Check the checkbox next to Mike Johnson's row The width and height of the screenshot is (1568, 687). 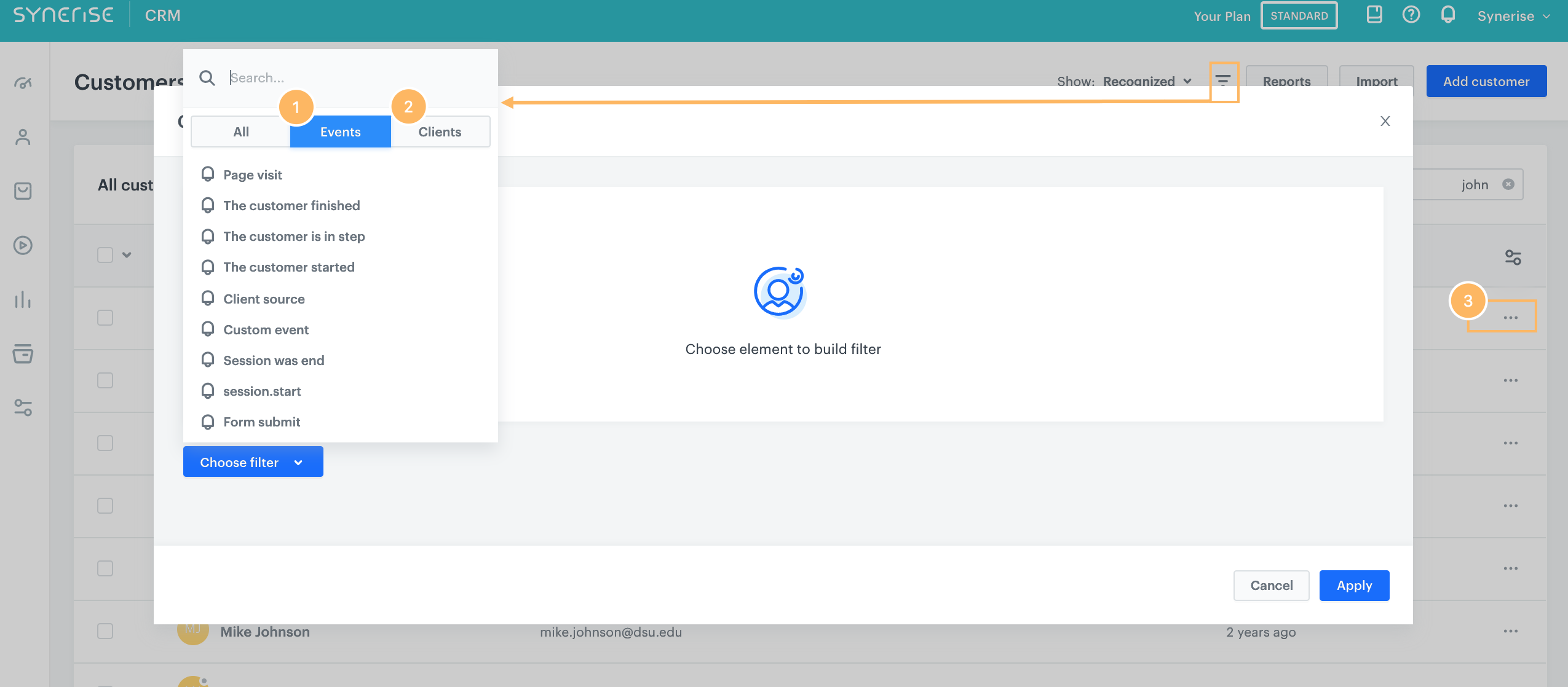tap(105, 630)
